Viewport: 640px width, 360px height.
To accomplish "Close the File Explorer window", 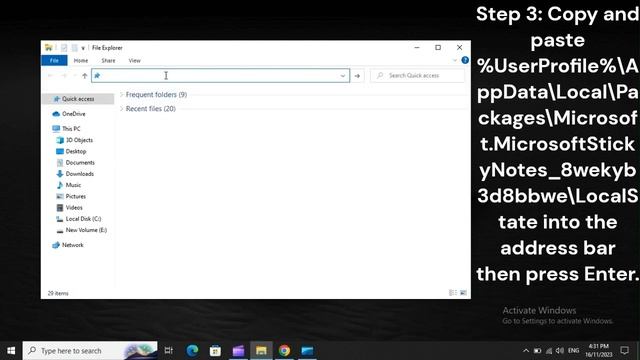I will pyautogui.click(x=459, y=48).
